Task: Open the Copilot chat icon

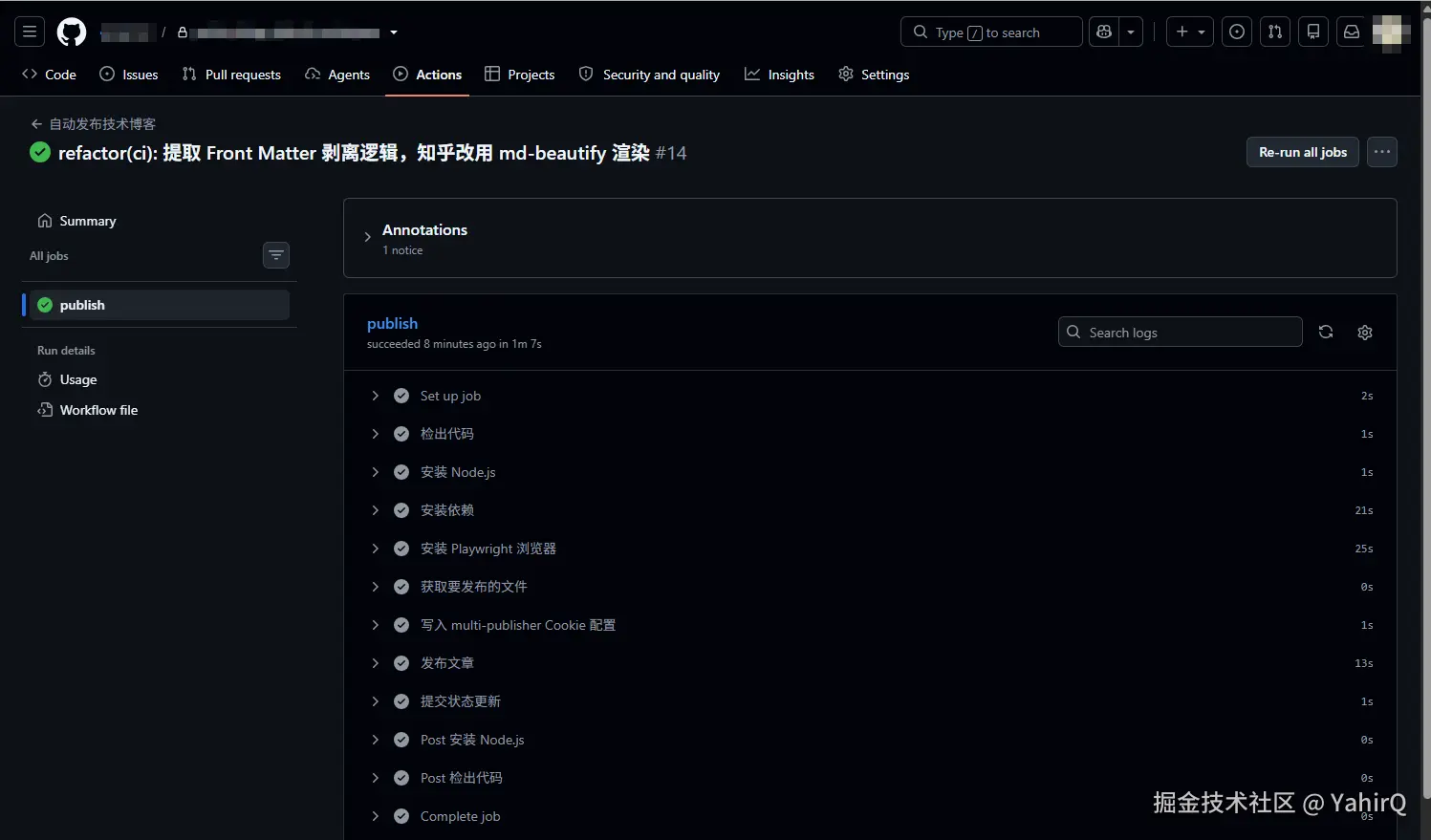Action: [x=1104, y=32]
